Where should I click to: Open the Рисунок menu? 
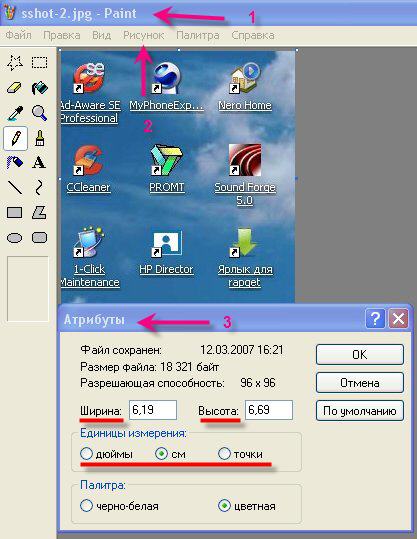point(143,35)
